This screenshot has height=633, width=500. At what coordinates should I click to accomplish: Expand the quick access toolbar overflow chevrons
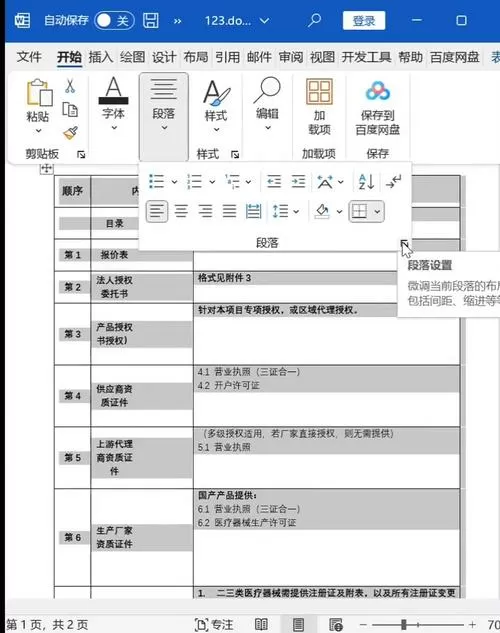(178, 21)
